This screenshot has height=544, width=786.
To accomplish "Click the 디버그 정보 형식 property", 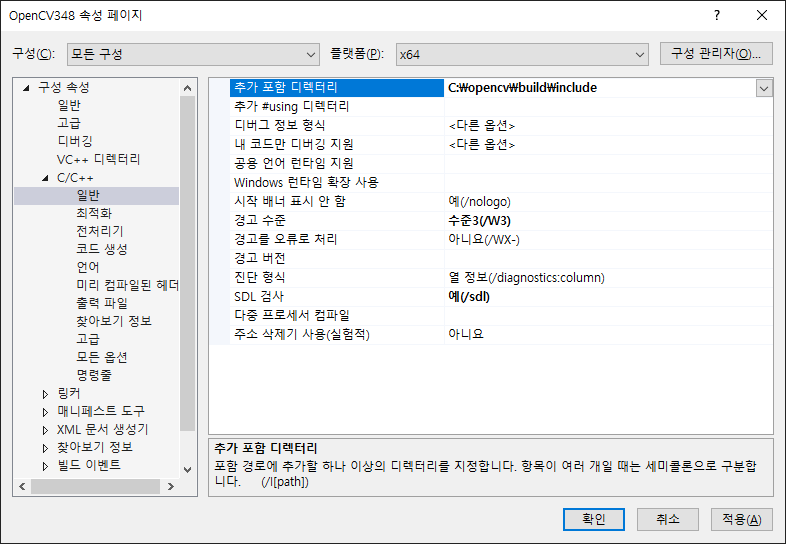I will [337, 126].
